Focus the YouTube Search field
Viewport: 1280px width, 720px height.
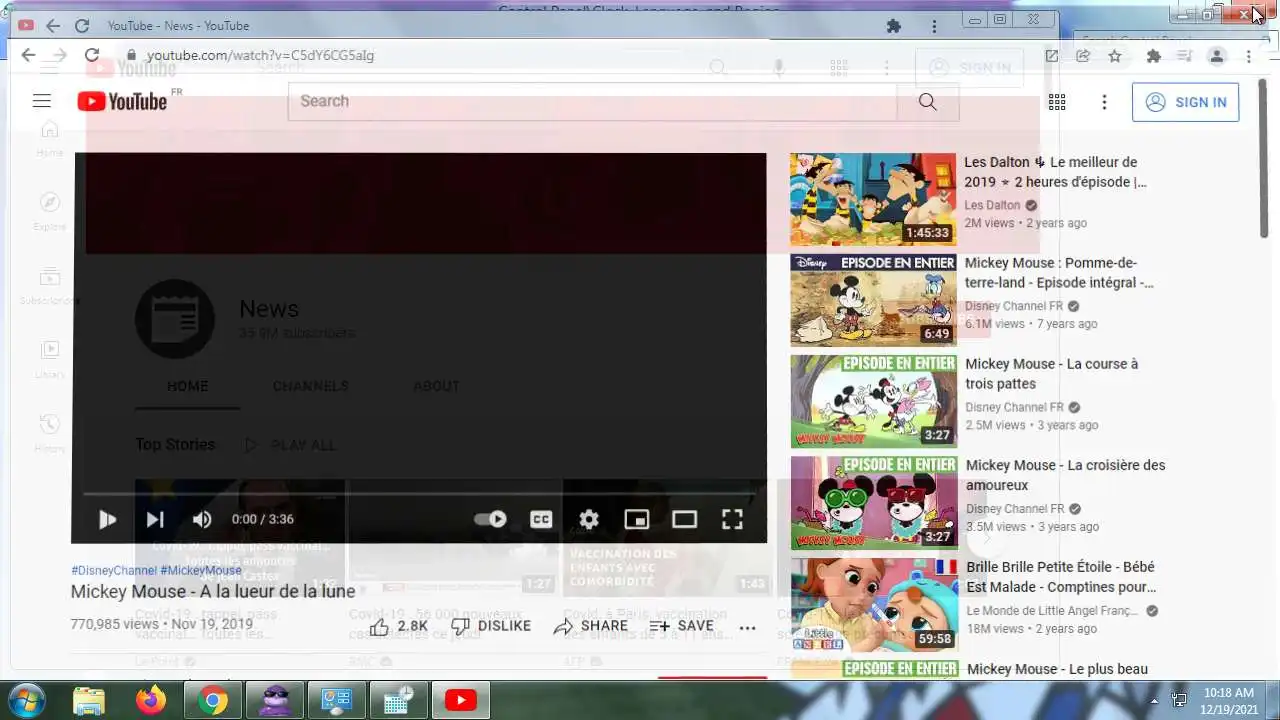pos(592,101)
